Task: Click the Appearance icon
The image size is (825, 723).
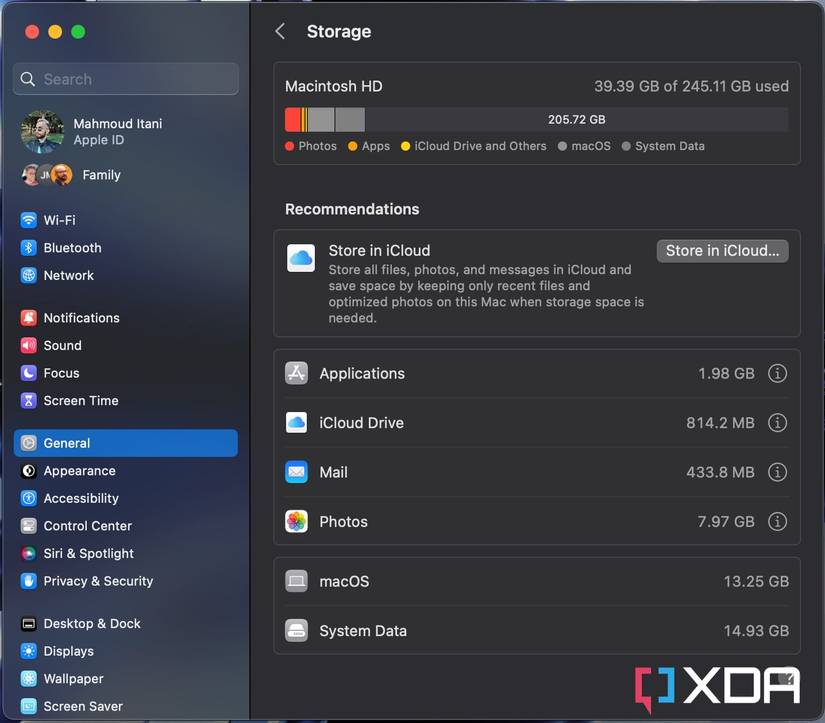Action: point(28,471)
